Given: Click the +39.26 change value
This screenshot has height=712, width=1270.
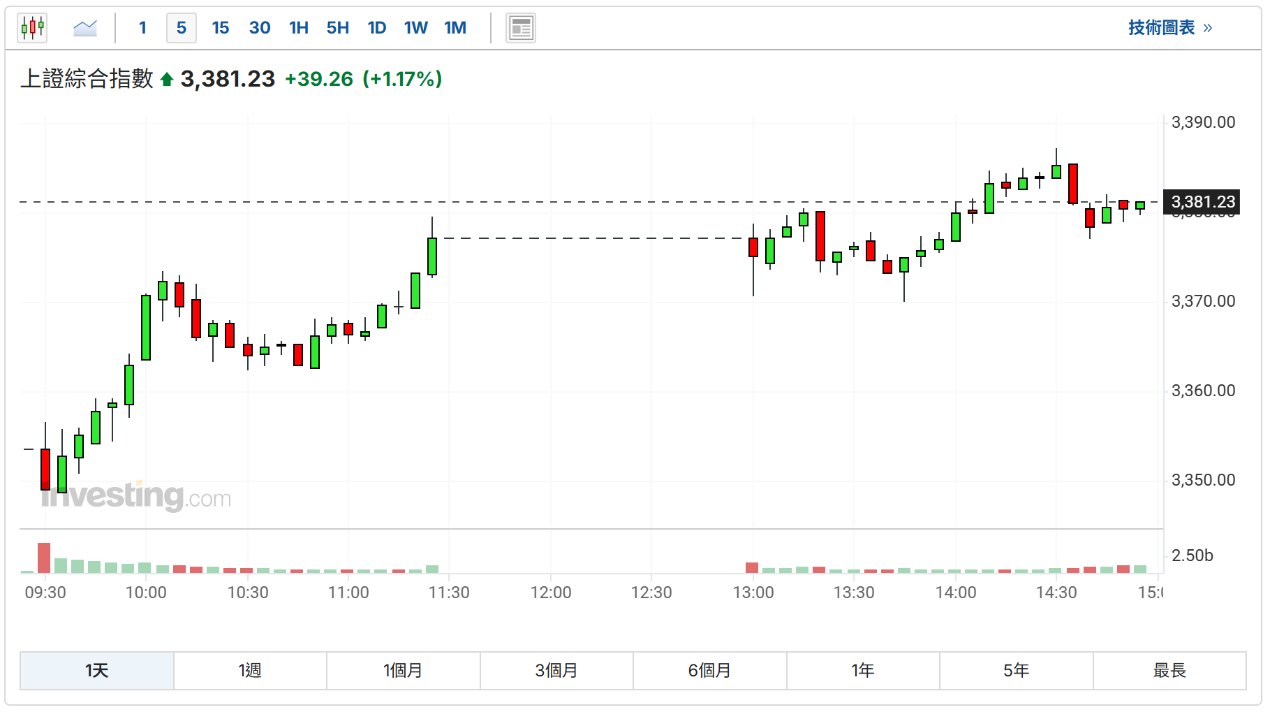Looking at the screenshot, I should point(319,79).
